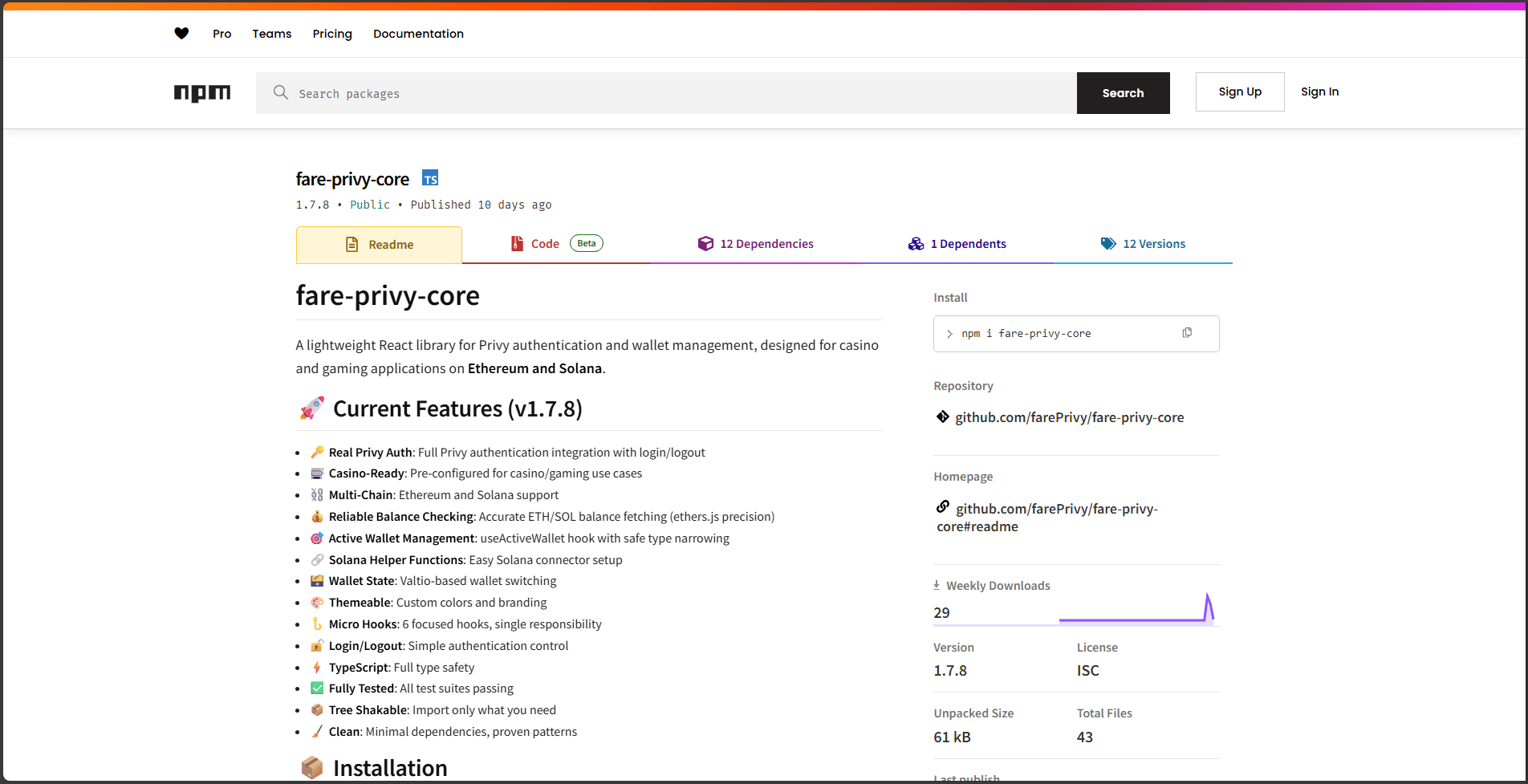Open the 1 Dependents tab
This screenshot has height=784, width=1528.
point(957,244)
